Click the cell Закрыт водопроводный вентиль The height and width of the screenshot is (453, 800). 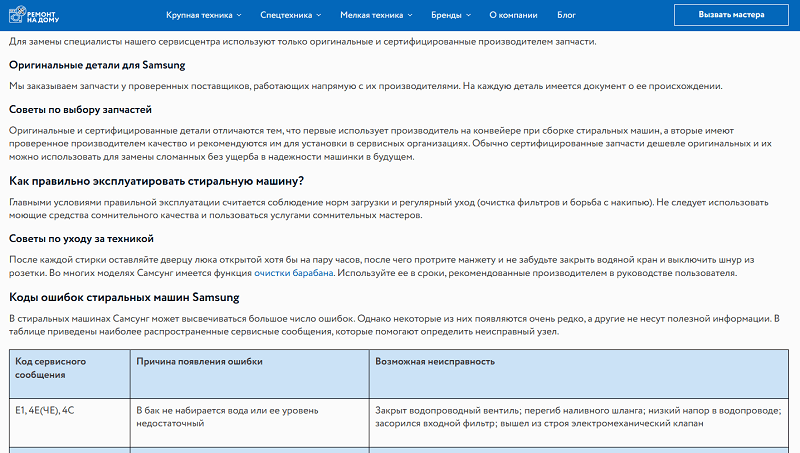pos(579,423)
